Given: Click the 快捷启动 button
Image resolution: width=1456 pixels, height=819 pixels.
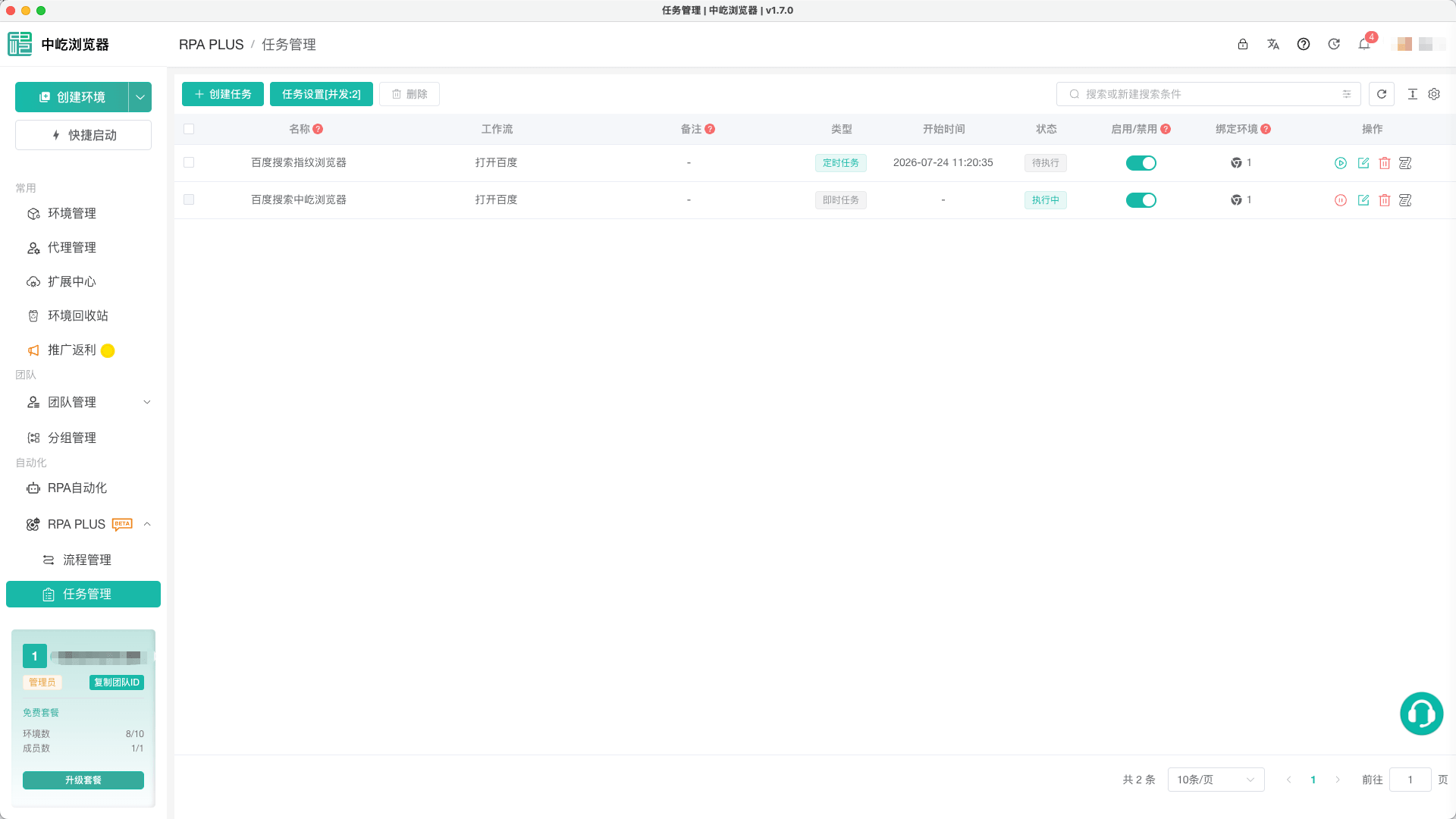Looking at the screenshot, I should pos(83,135).
